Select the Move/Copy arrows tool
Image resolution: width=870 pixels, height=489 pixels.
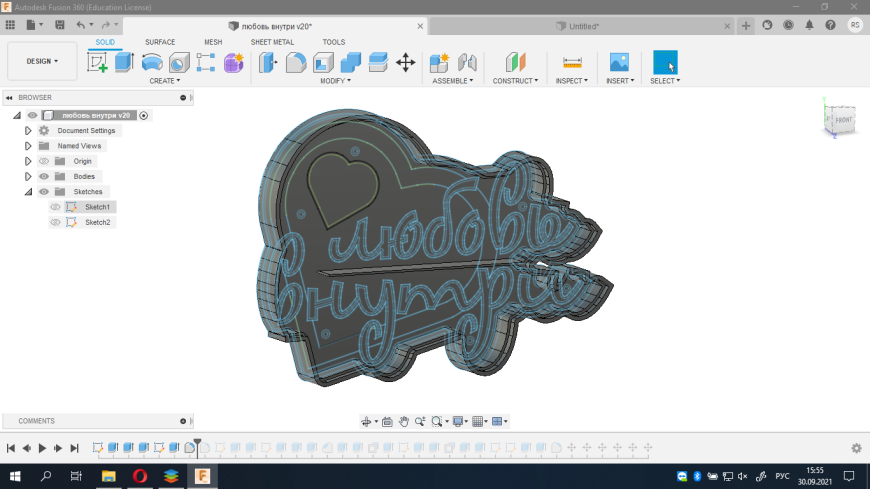pyautogui.click(x=405, y=63)
